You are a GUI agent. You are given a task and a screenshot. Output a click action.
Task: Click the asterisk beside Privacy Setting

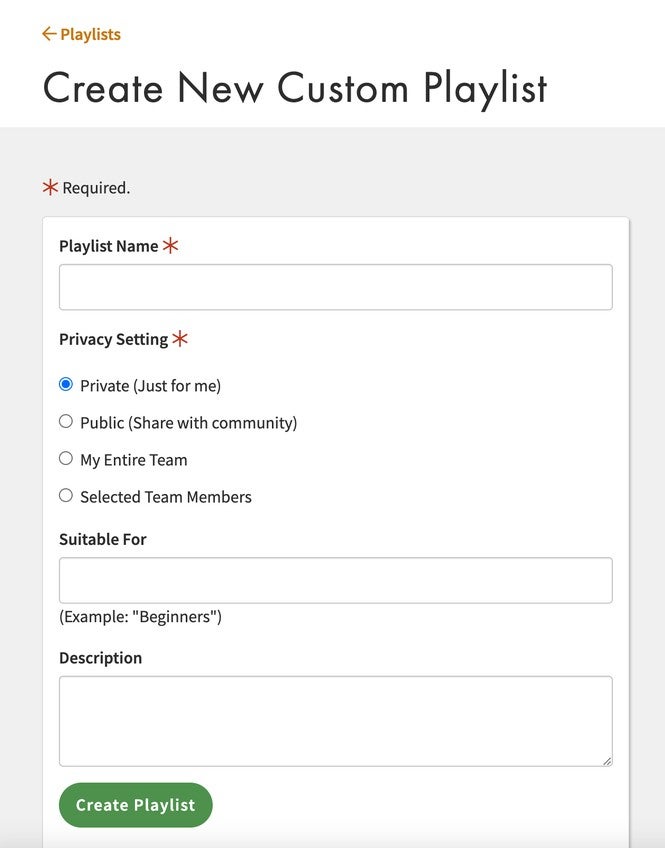[x=180, y=339]
